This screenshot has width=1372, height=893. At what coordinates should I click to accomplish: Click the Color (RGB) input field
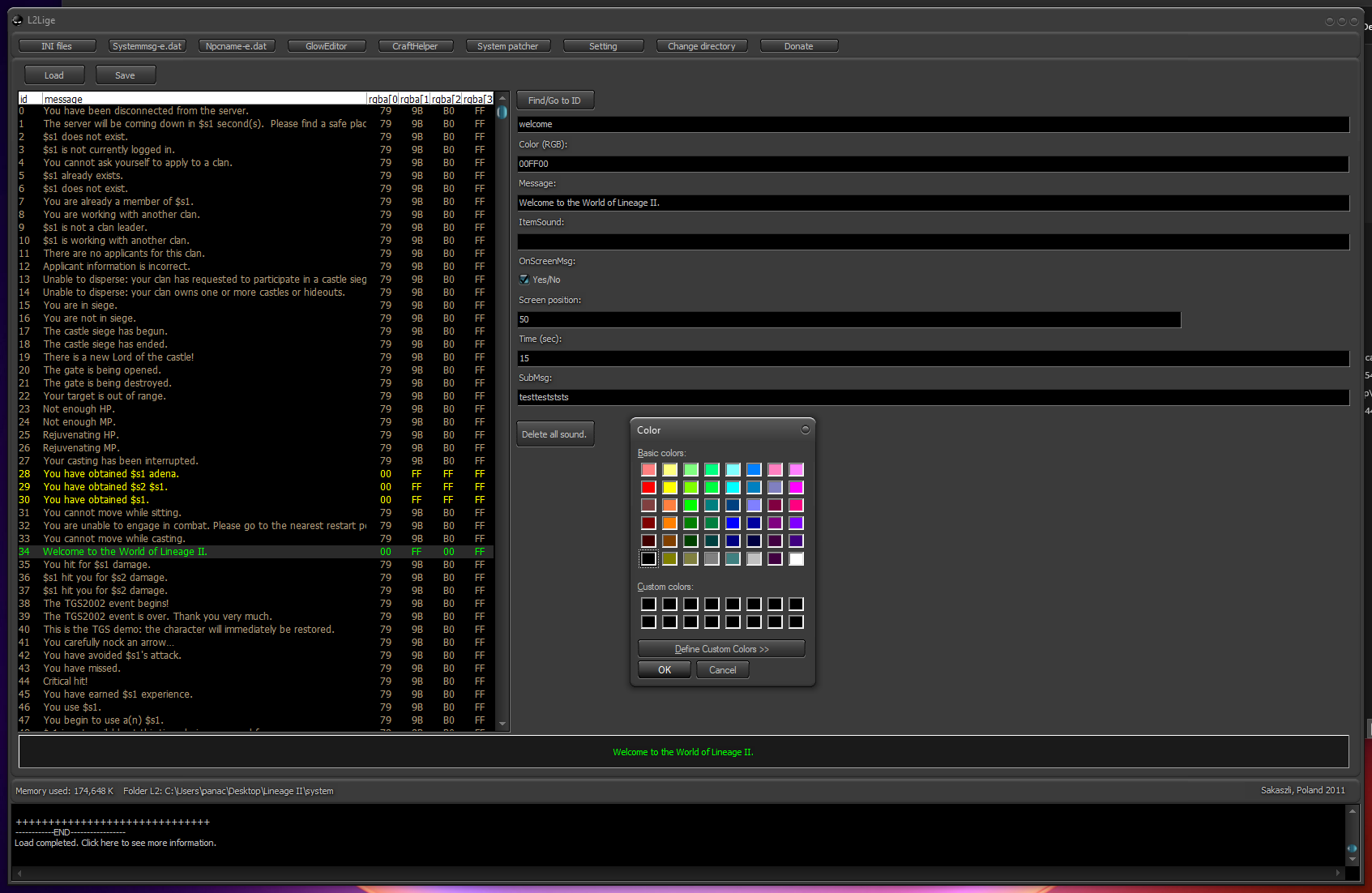(x=932, y=164)
